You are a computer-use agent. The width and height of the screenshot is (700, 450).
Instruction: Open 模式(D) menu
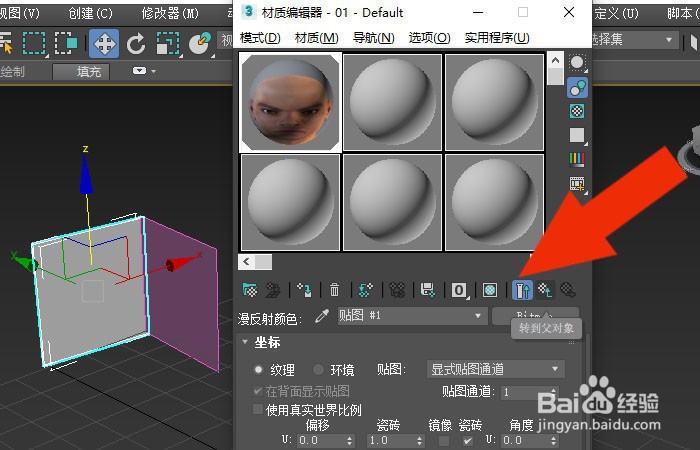[x=260, y=38]
